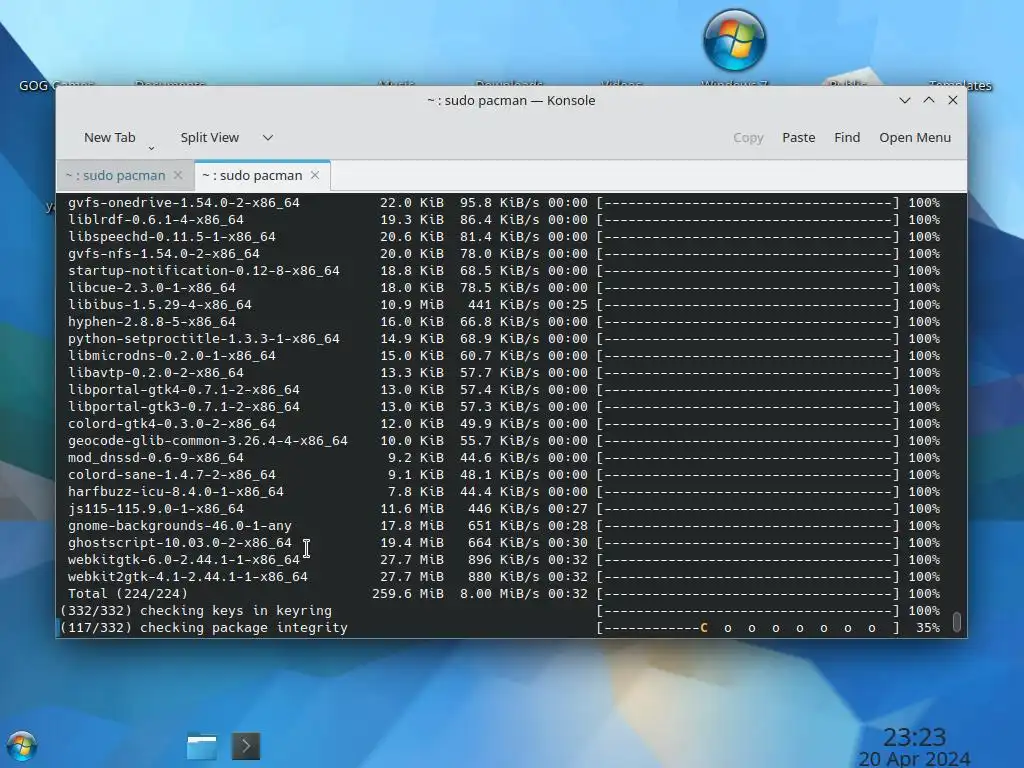Minimize the Konsole window
Screen dimensions: 1024x768
click(904, 100)
